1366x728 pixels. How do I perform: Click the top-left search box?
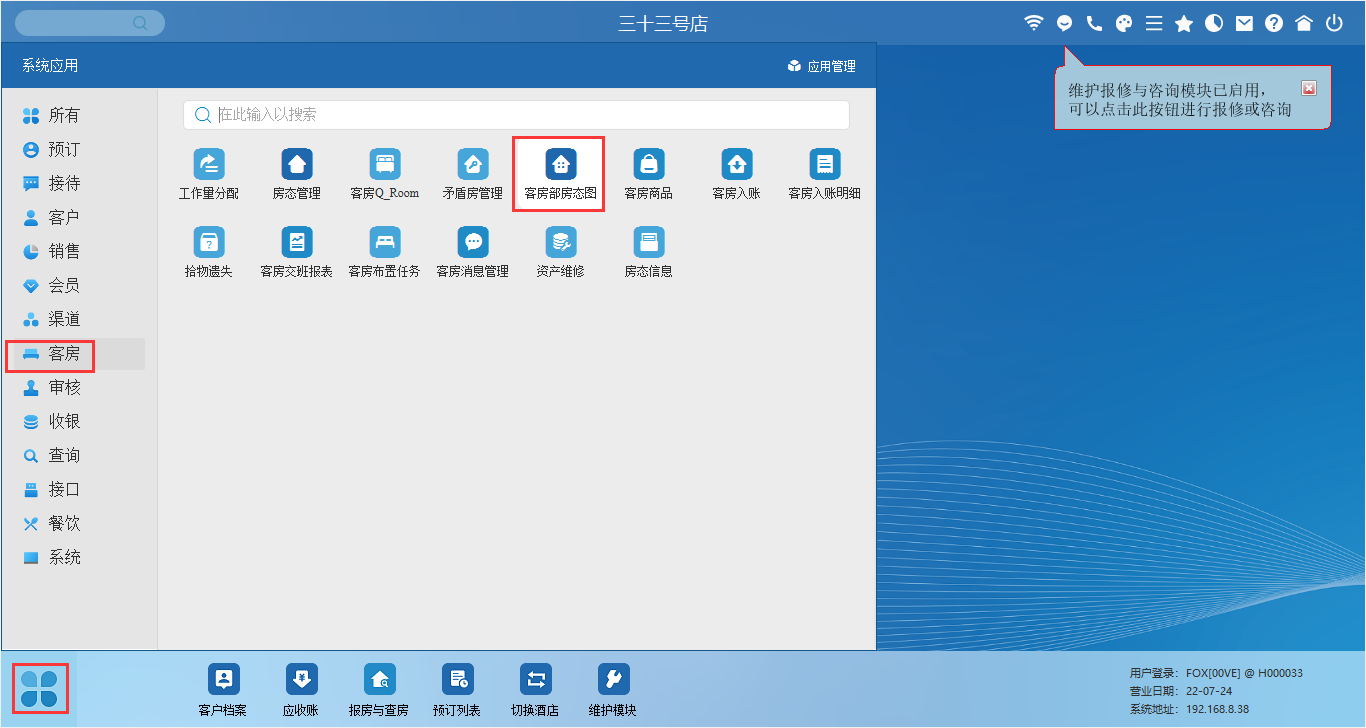(90, 23)
